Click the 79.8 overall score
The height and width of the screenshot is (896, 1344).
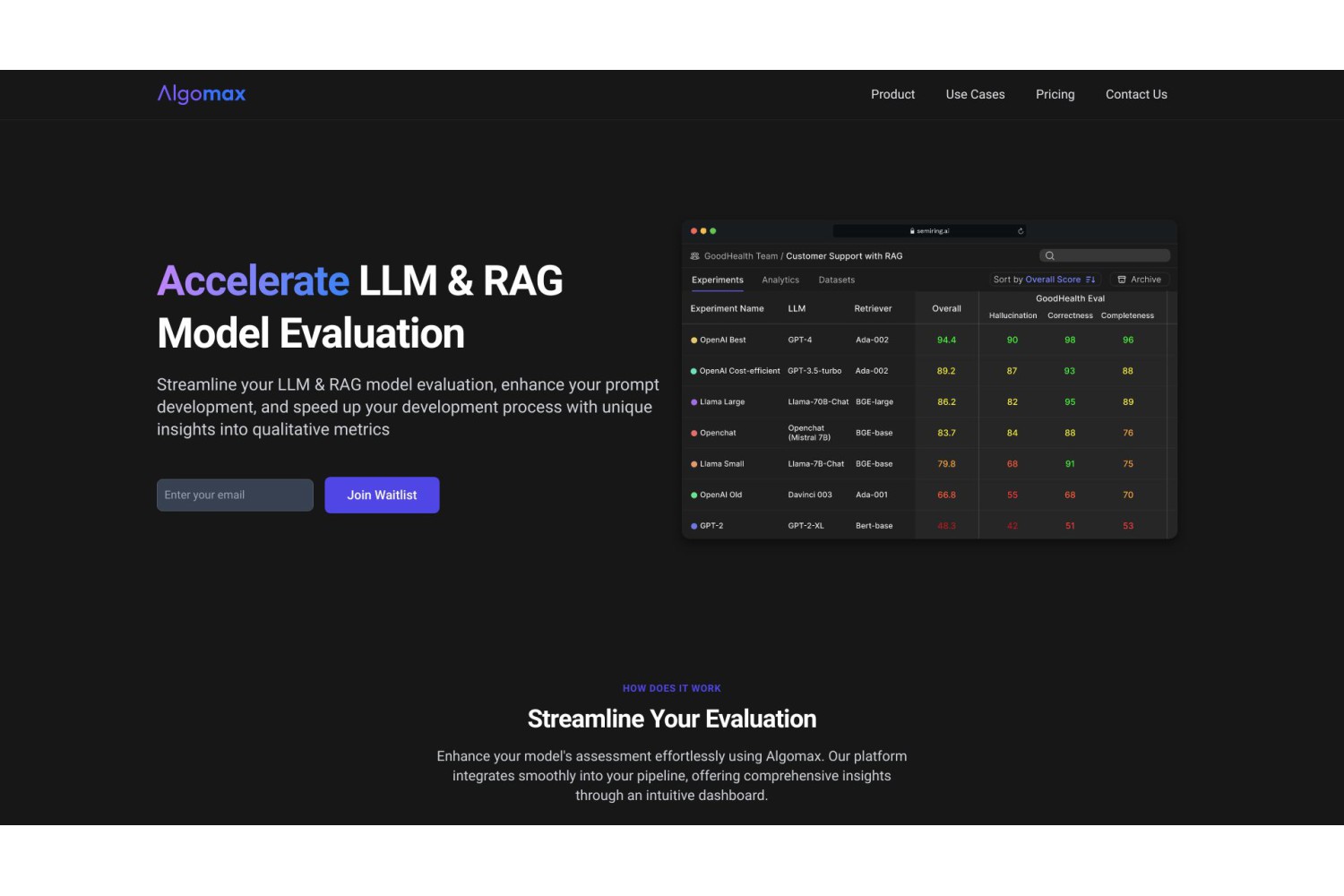[946, 464]
